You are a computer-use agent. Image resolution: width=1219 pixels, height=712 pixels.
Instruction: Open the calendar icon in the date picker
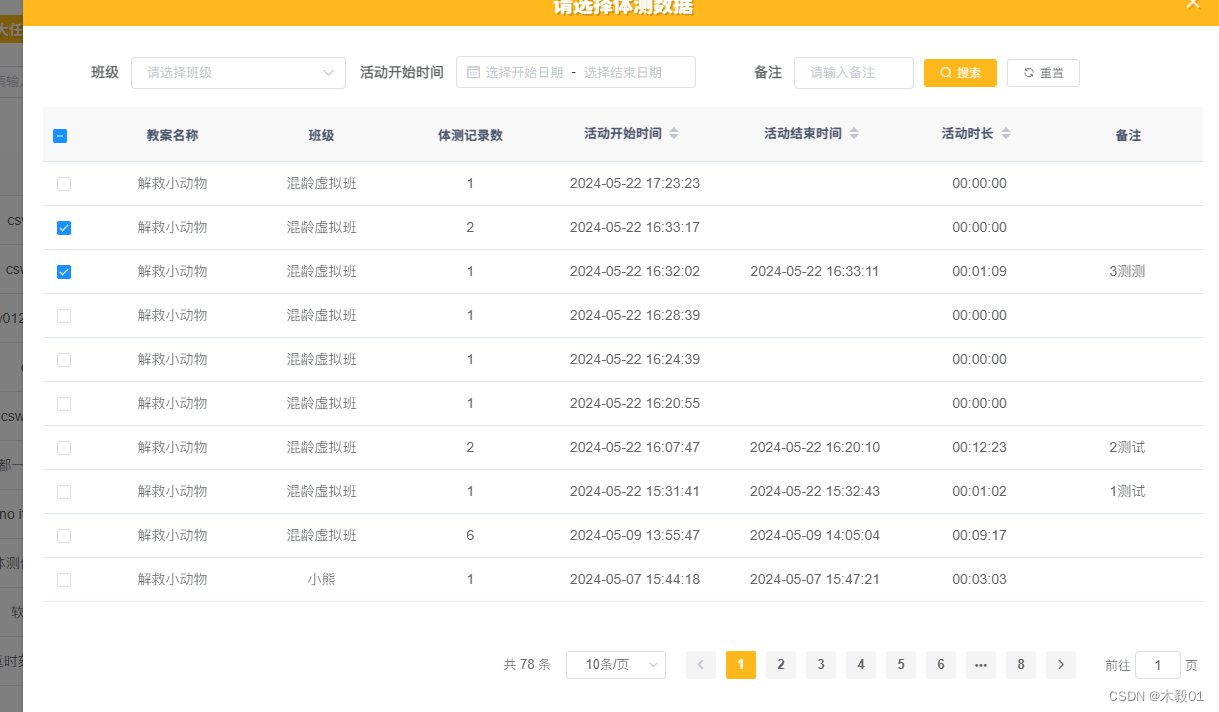(x=473, y=72)
